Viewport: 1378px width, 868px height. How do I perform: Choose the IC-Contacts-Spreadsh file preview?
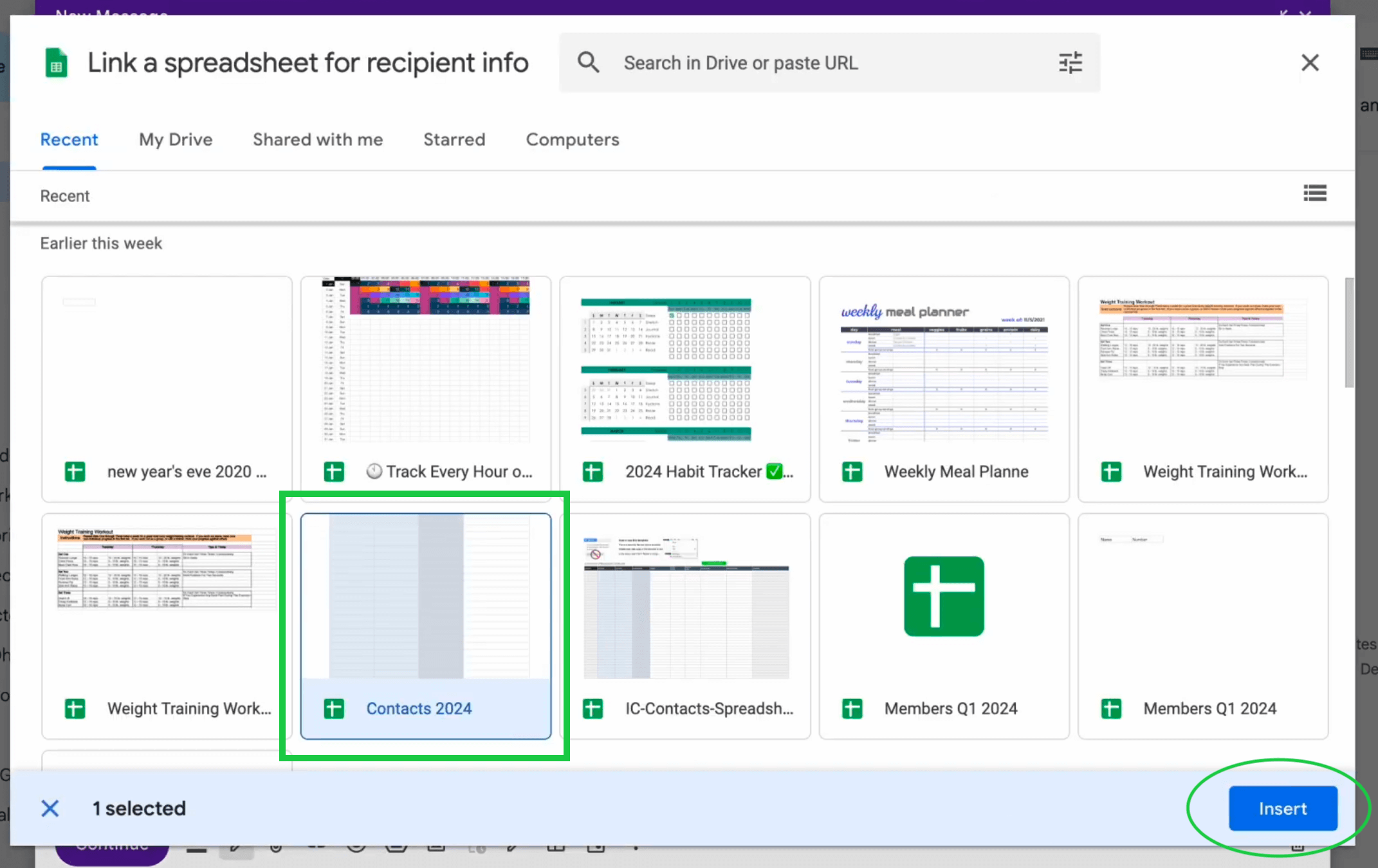(x=685, y=626)
